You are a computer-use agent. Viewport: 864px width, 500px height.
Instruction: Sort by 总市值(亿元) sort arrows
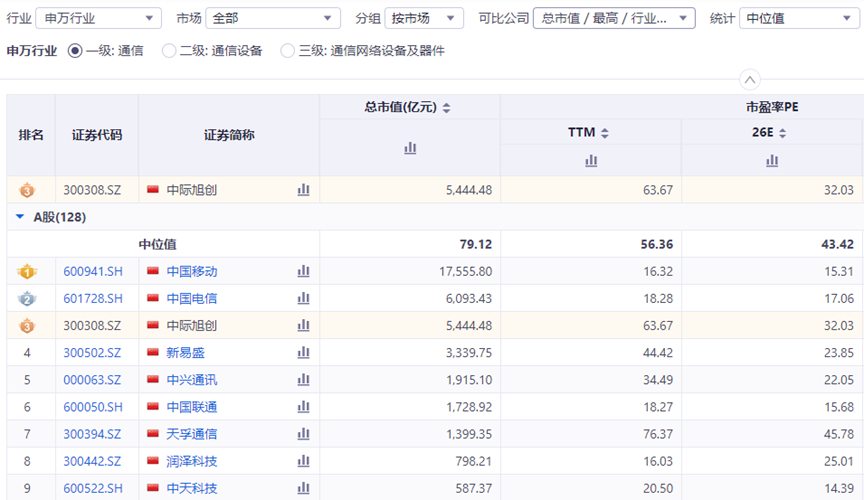click(447, 108)
